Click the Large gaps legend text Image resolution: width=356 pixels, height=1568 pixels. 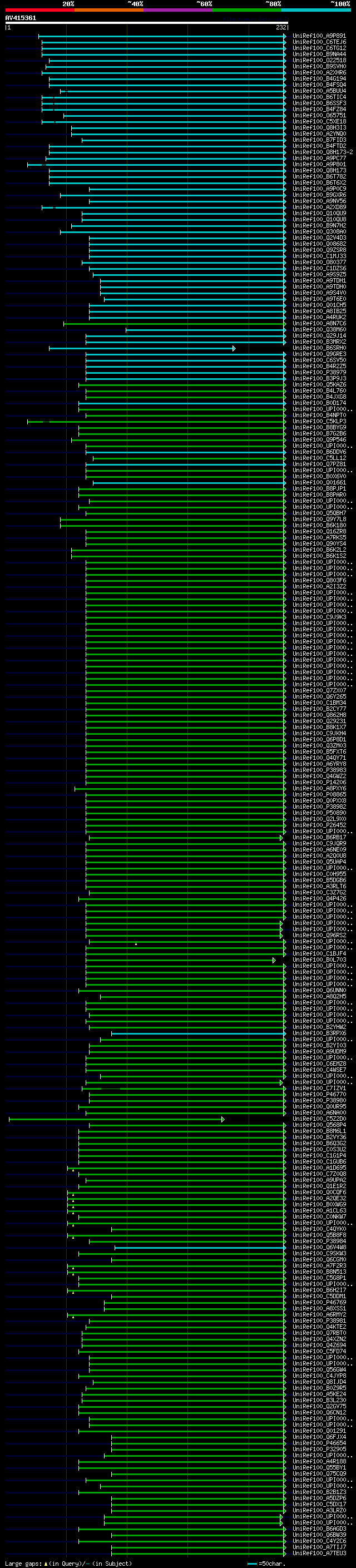coord(68,1563)
